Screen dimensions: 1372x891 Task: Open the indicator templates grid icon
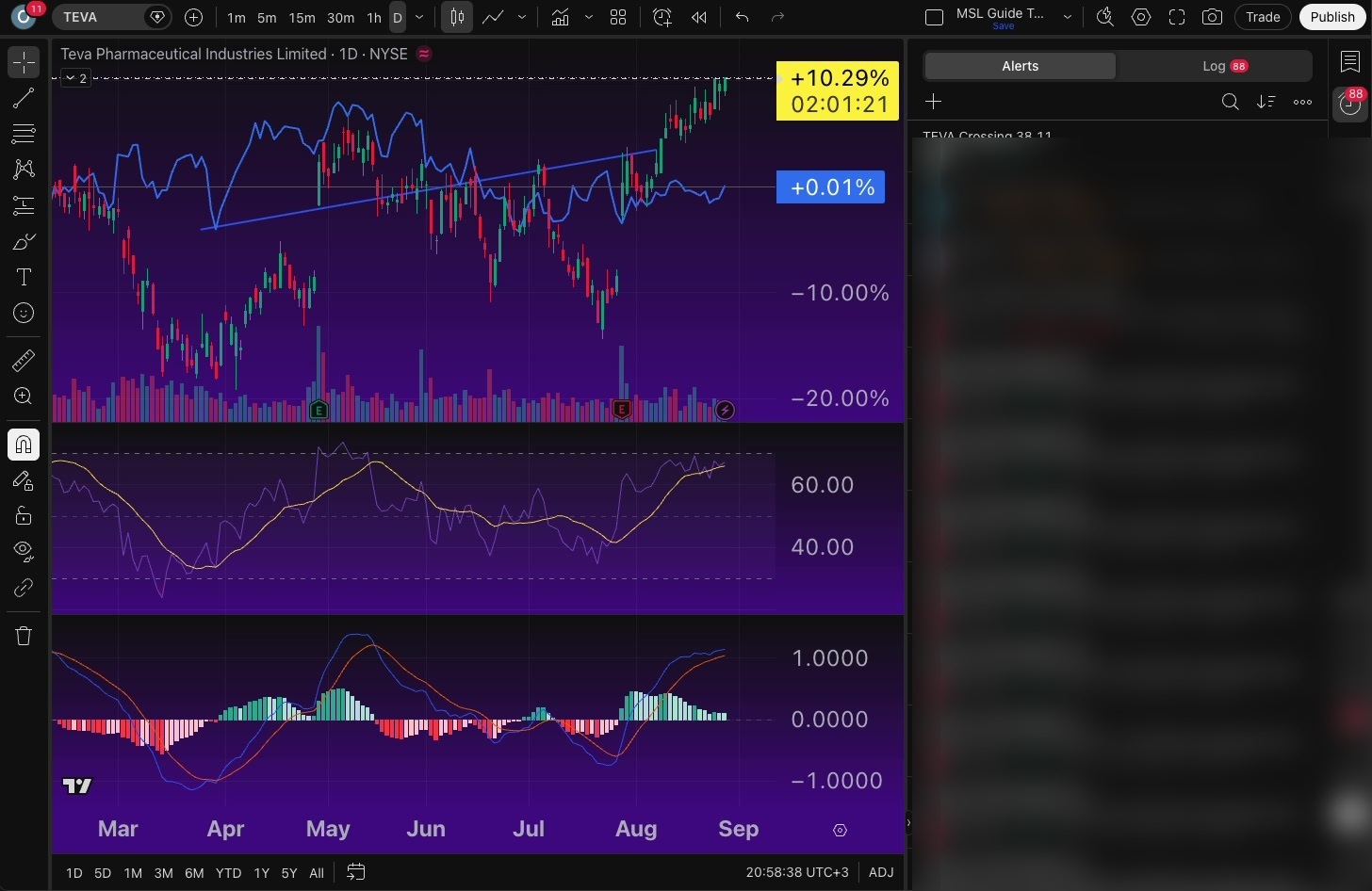pos(618,17)
